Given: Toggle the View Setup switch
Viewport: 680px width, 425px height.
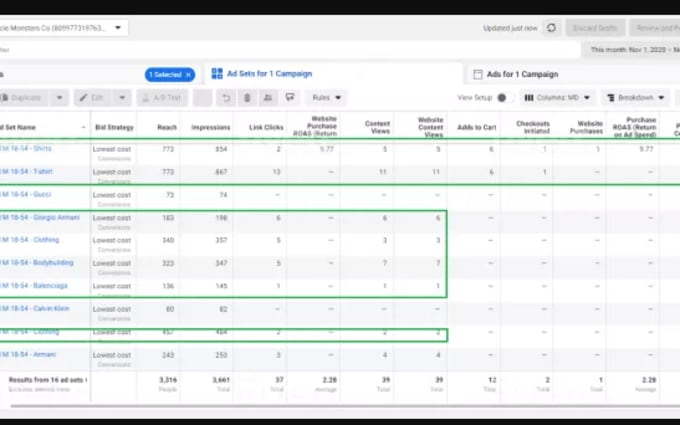Looking at the screenshot, I should [504, 98].
